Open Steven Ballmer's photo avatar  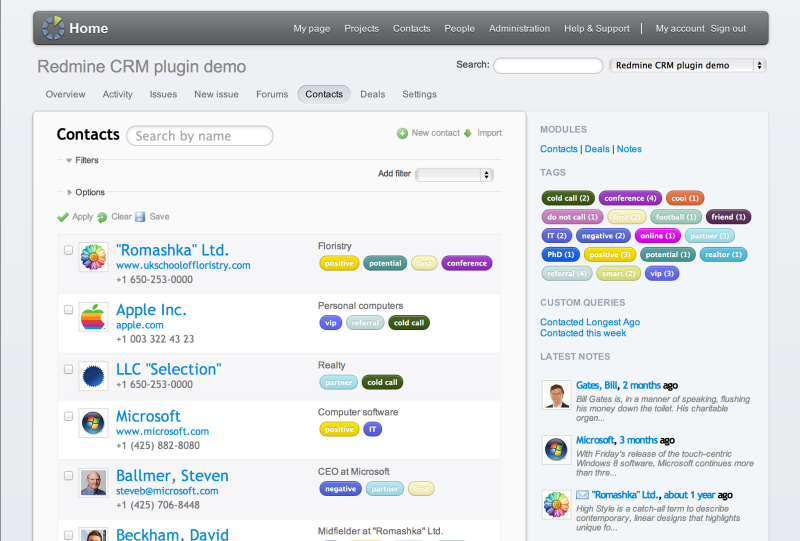click(93, 482)
